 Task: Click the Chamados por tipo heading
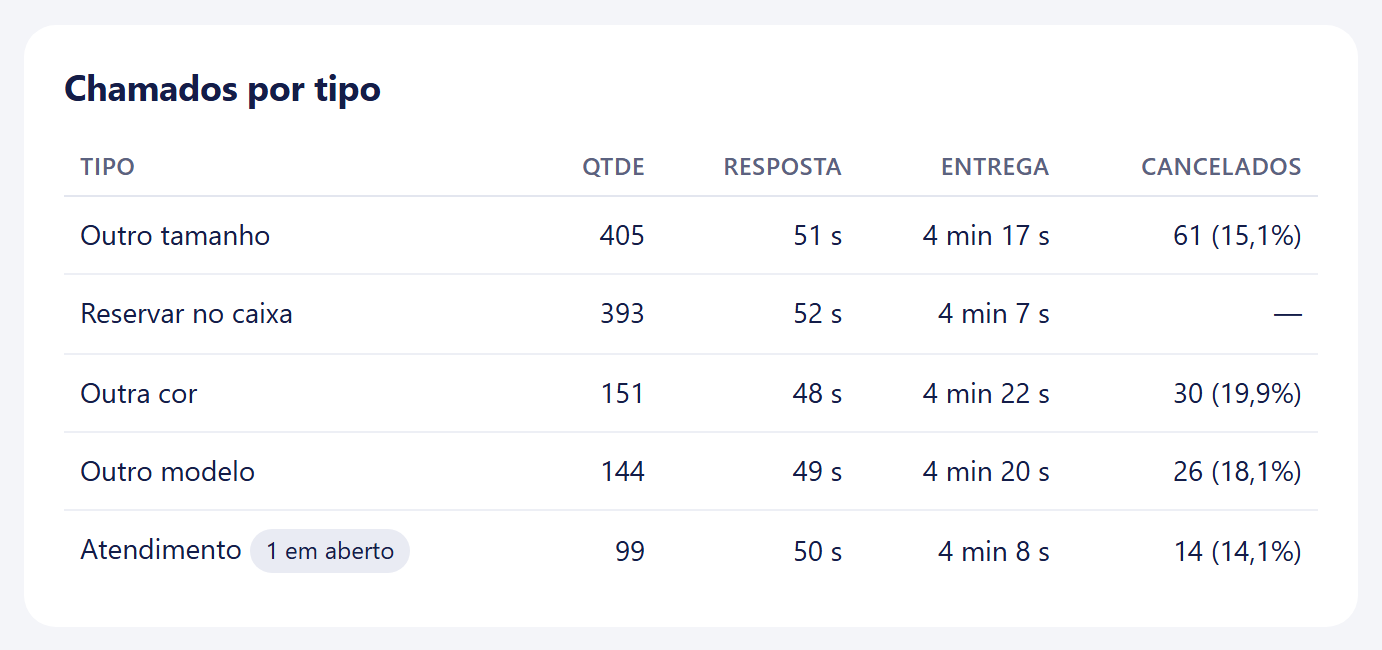pyautogui.click(x=222, y=89)
